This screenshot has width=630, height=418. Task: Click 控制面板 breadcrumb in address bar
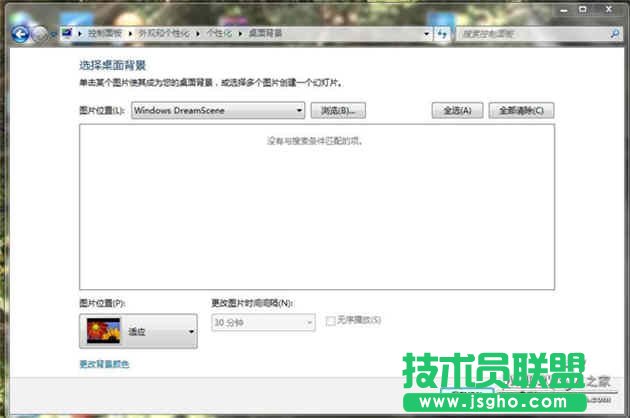pos(104,33)
